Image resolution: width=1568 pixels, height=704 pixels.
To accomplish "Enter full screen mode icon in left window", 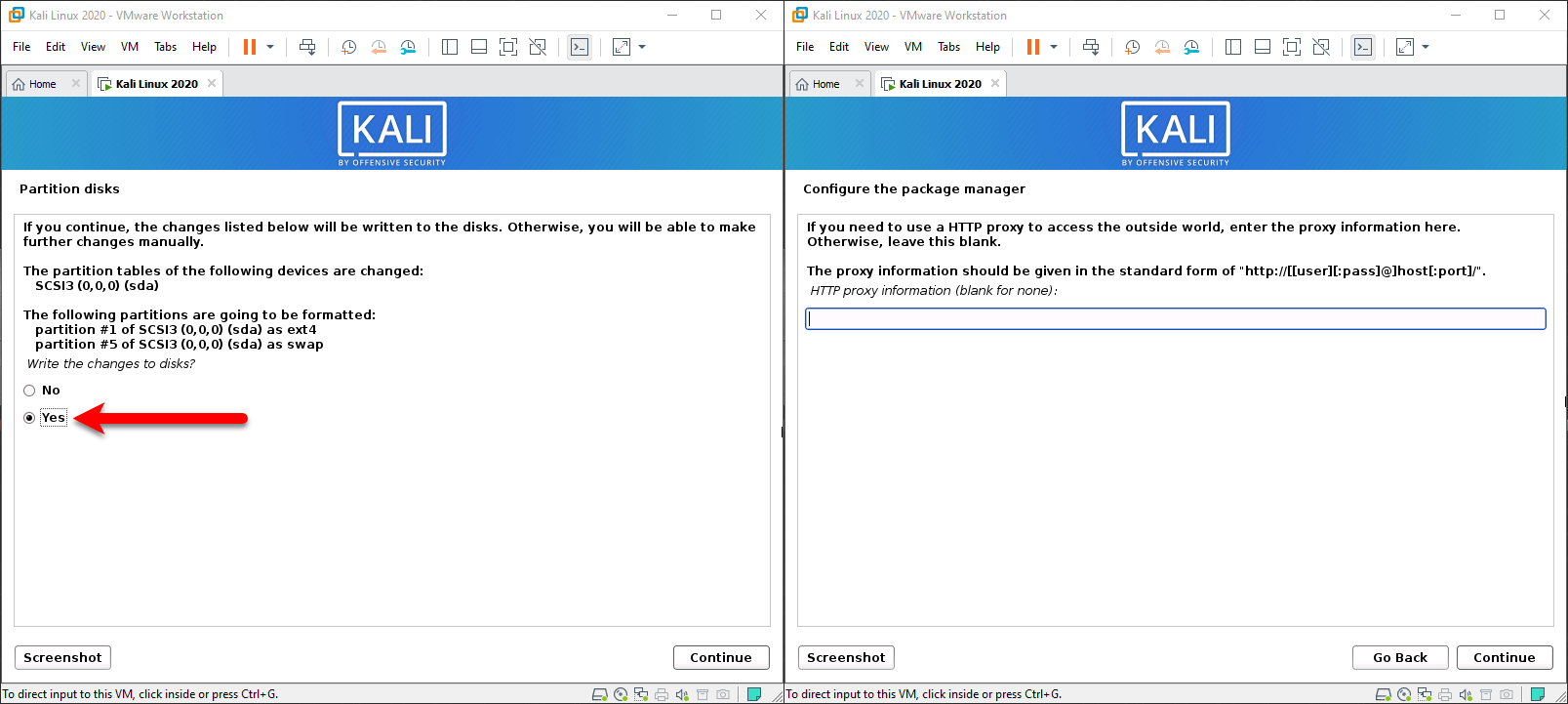I will pyautogui.click(x=508, y=47).
